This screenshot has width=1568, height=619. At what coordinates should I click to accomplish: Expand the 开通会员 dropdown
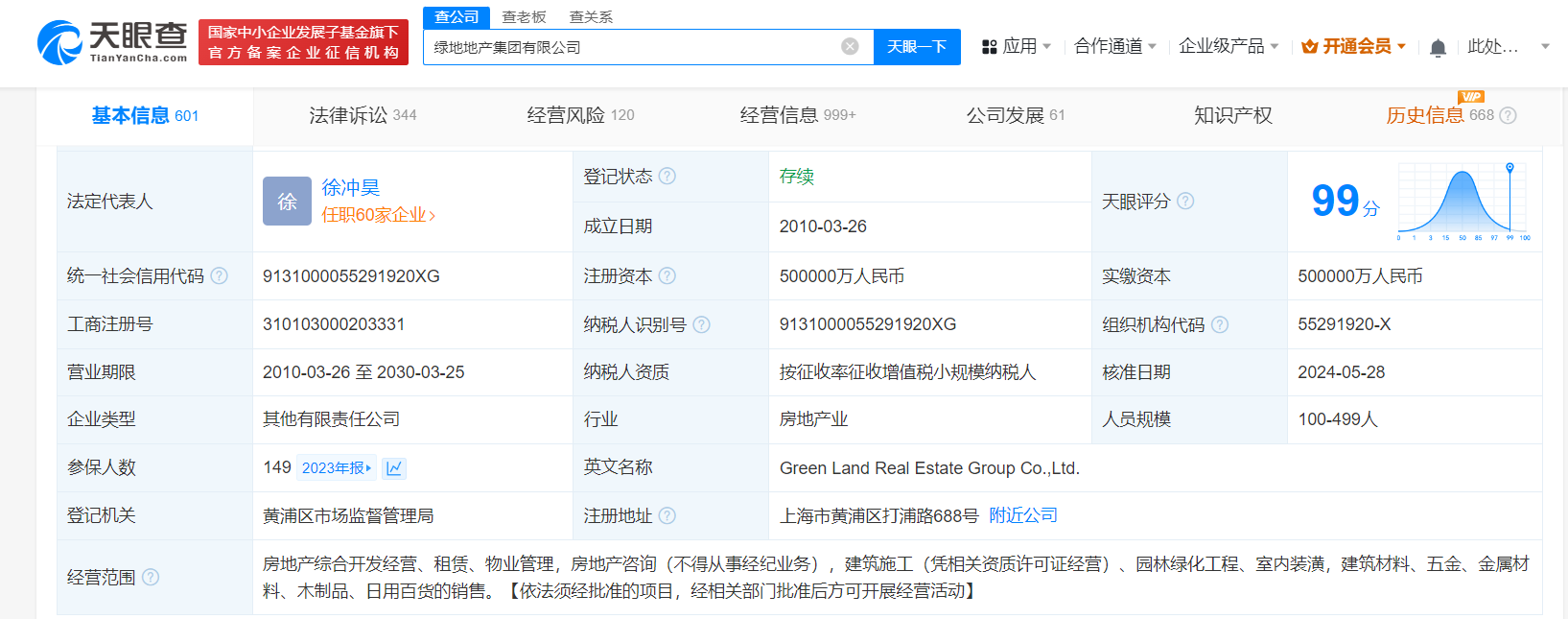[x=1354, y=46]
